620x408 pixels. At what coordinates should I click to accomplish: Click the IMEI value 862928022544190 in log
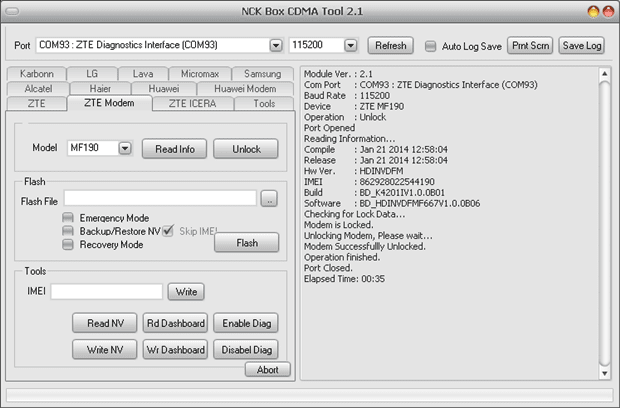coord(397,182)
